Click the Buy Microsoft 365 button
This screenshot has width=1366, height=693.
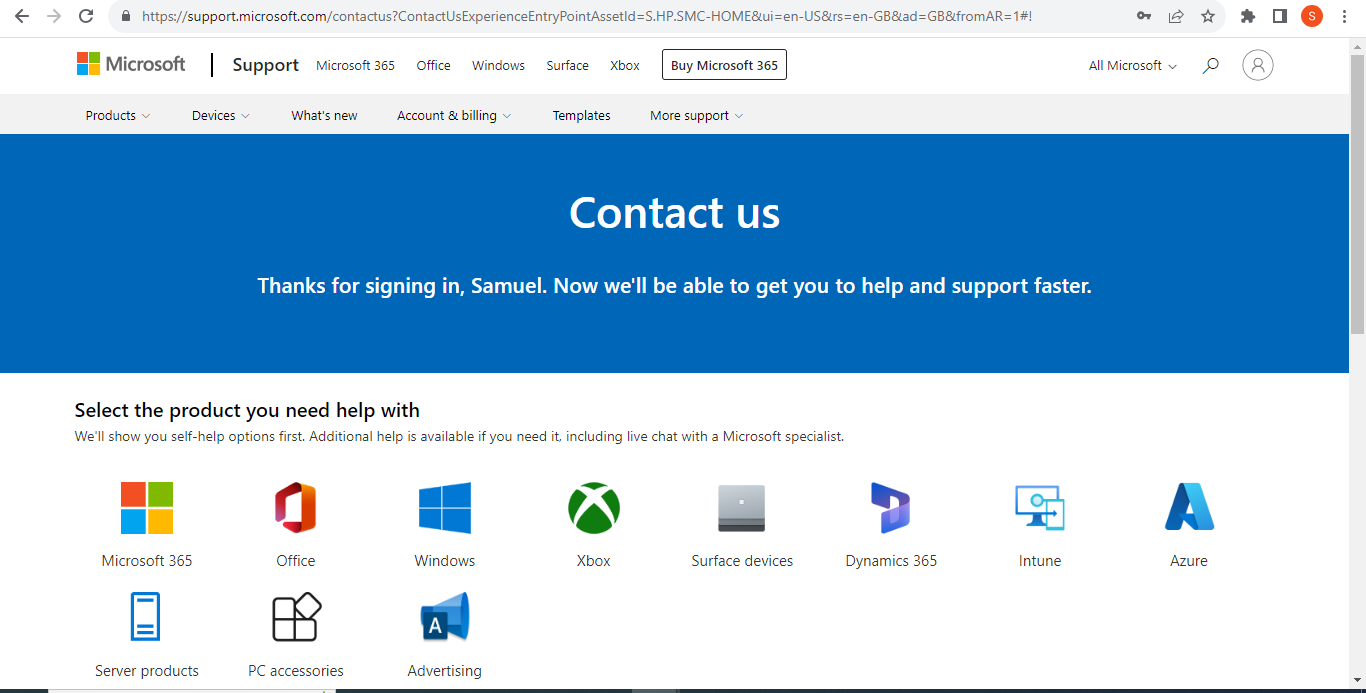724,65
